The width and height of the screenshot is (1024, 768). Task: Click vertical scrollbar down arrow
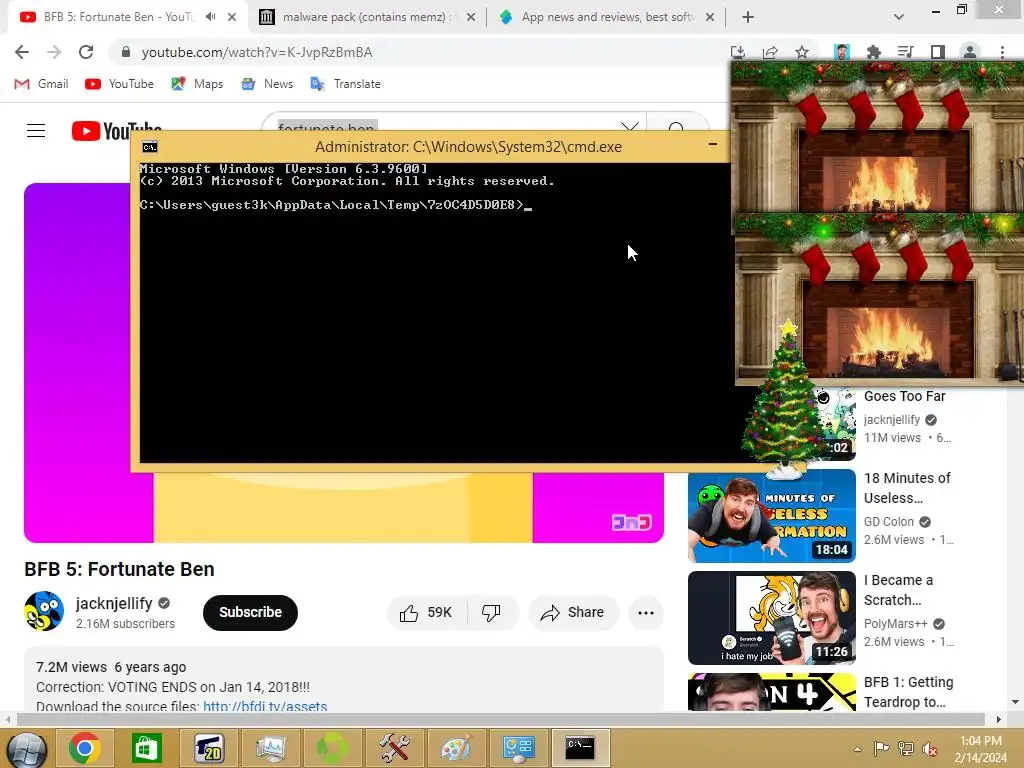coord(1016,702)
